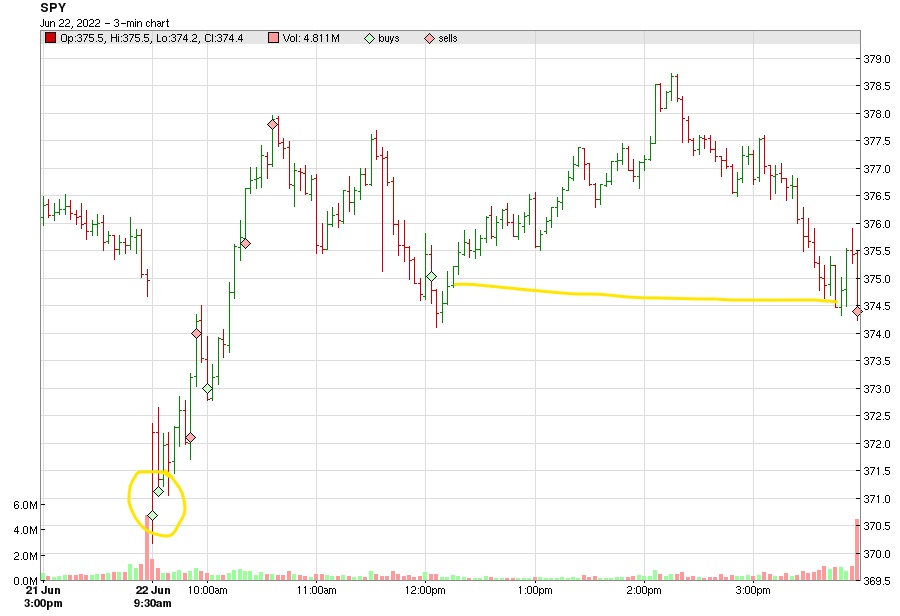
Task: Click the 0.0M volume axis label
Action: (25, 581)
